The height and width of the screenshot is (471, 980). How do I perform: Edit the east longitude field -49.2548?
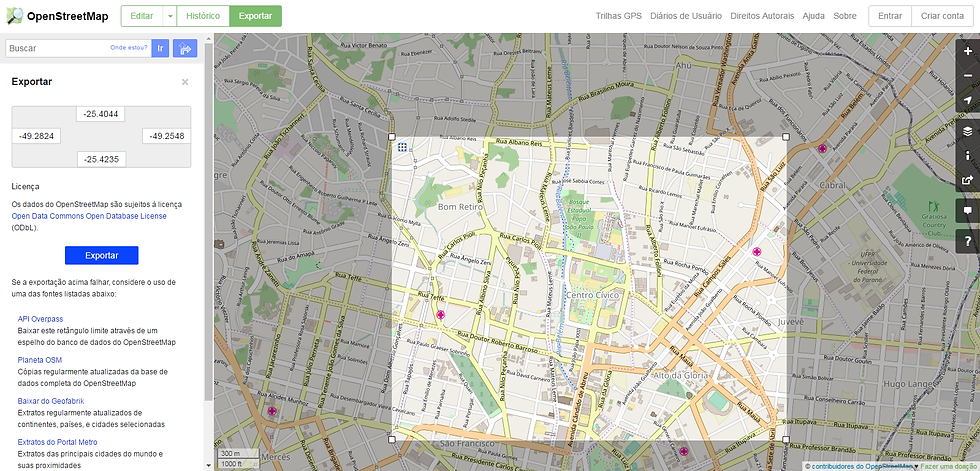(x=167, y=136)
